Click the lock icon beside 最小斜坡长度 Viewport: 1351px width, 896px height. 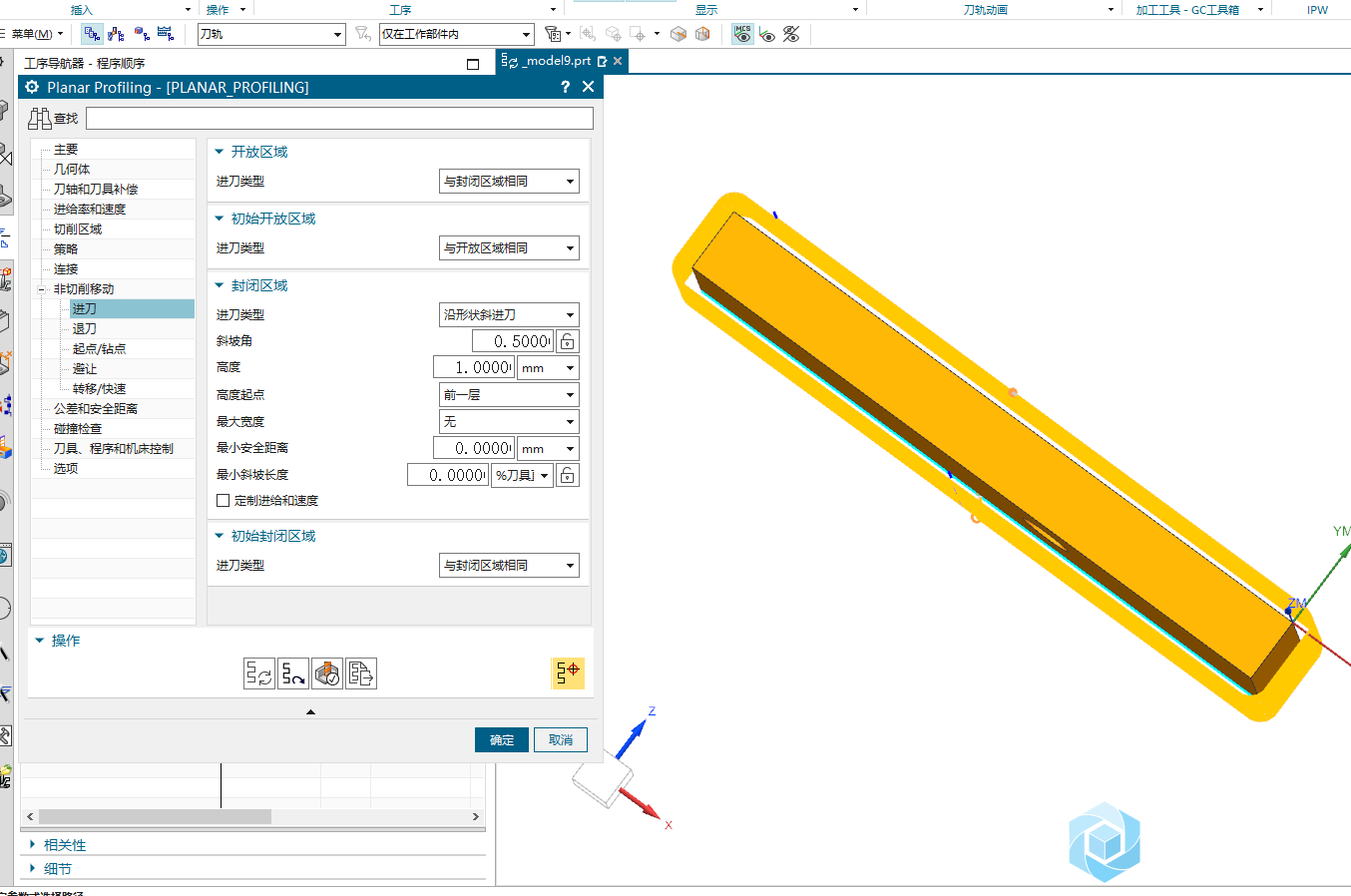(567, 475)
